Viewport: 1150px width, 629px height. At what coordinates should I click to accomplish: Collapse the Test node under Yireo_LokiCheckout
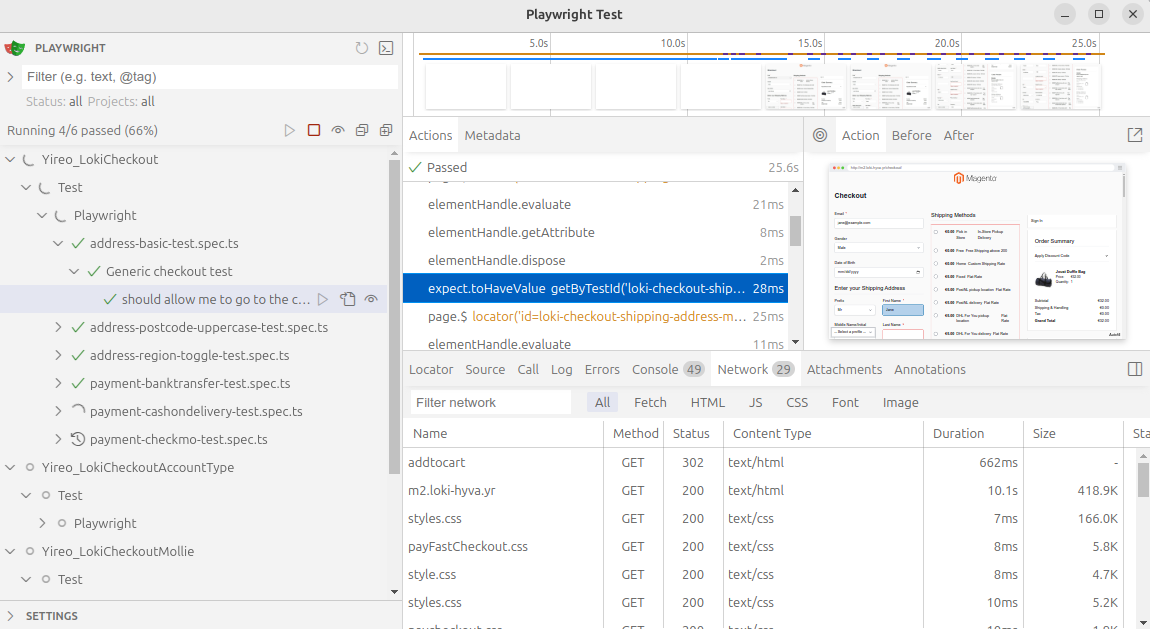coord(26,188)
